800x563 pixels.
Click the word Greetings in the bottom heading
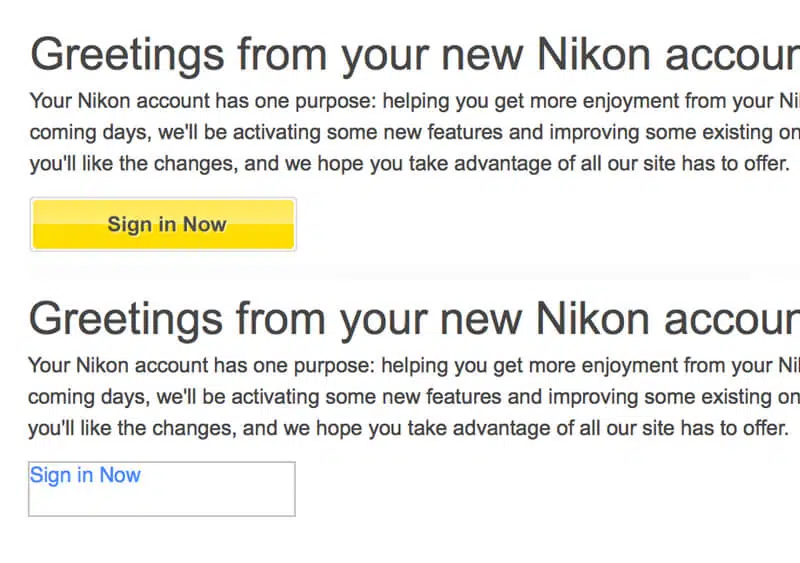pos(127,320)
